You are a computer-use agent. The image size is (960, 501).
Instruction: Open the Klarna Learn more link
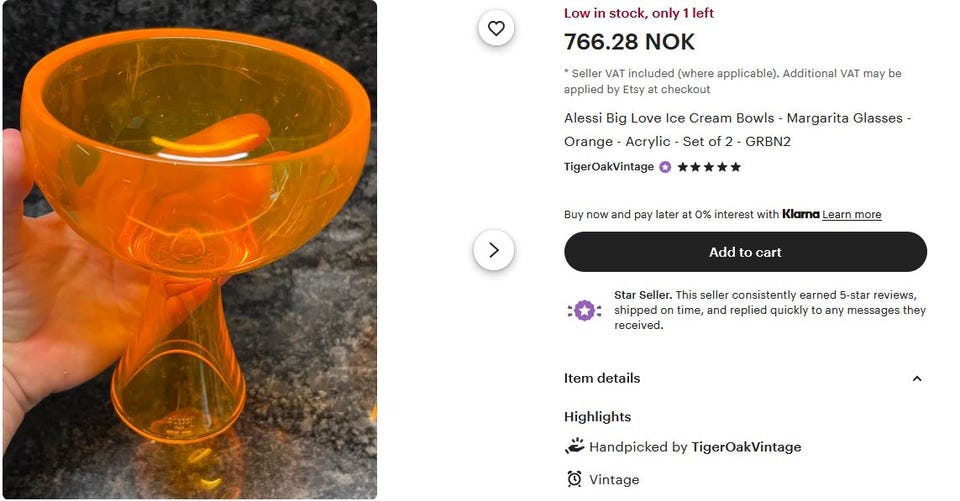tap(852, 215)
